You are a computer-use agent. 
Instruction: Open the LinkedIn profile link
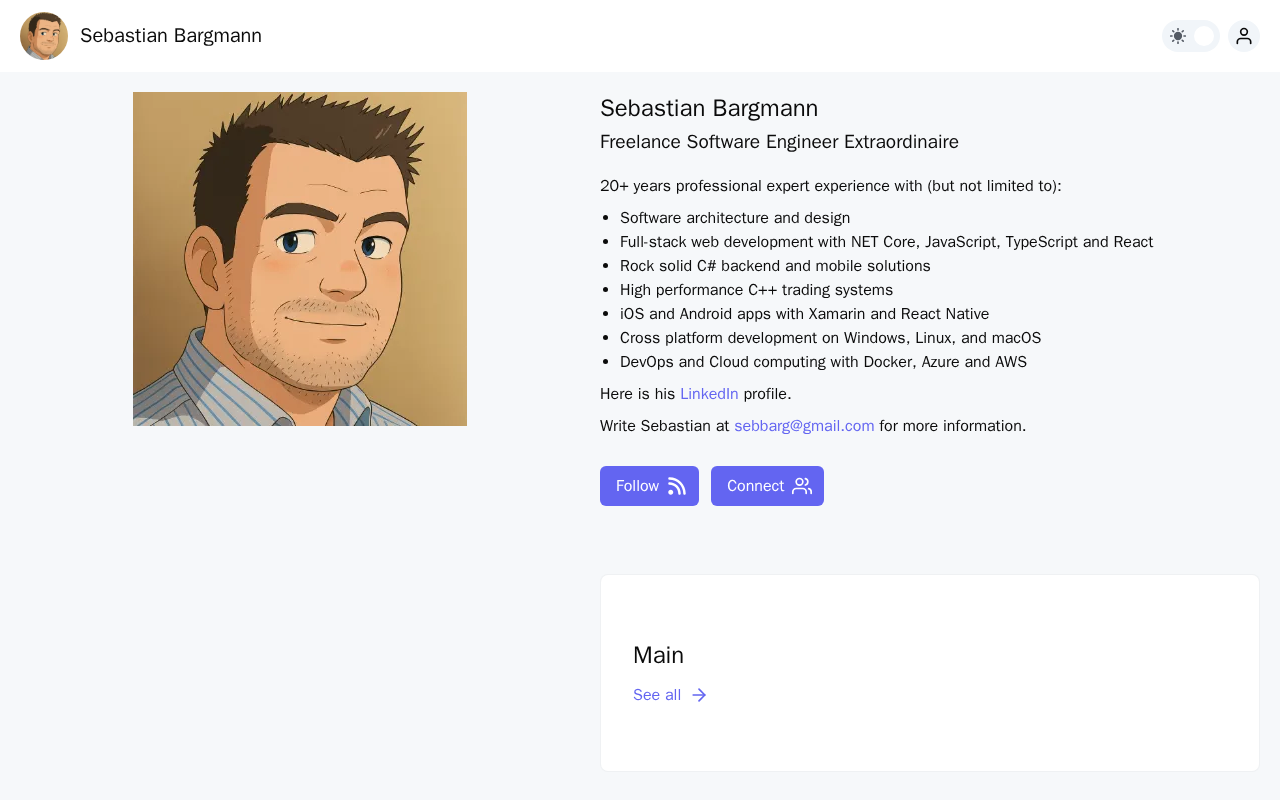(709, 394)
